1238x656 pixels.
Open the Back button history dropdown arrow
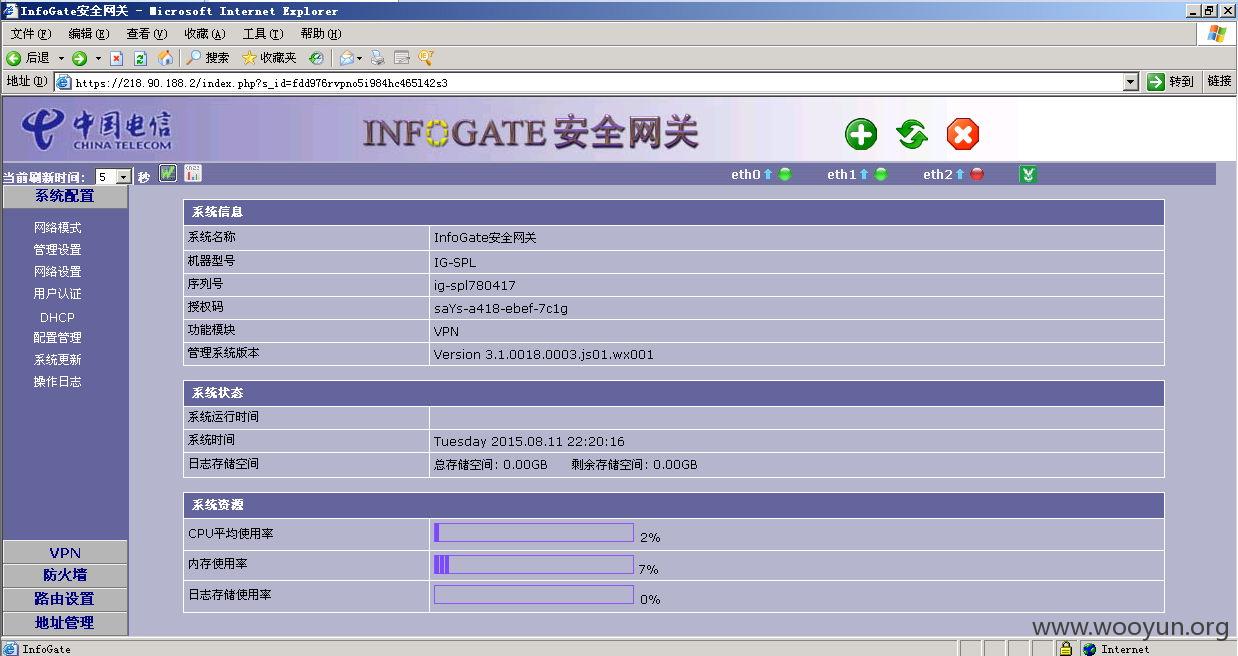[x=61, y=58]
